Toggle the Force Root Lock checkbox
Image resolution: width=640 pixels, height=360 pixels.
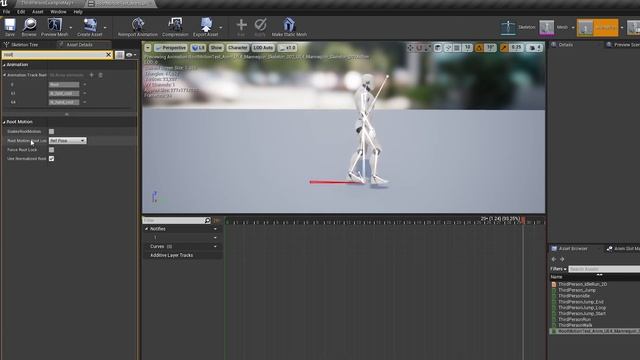(x=51, y=150)
